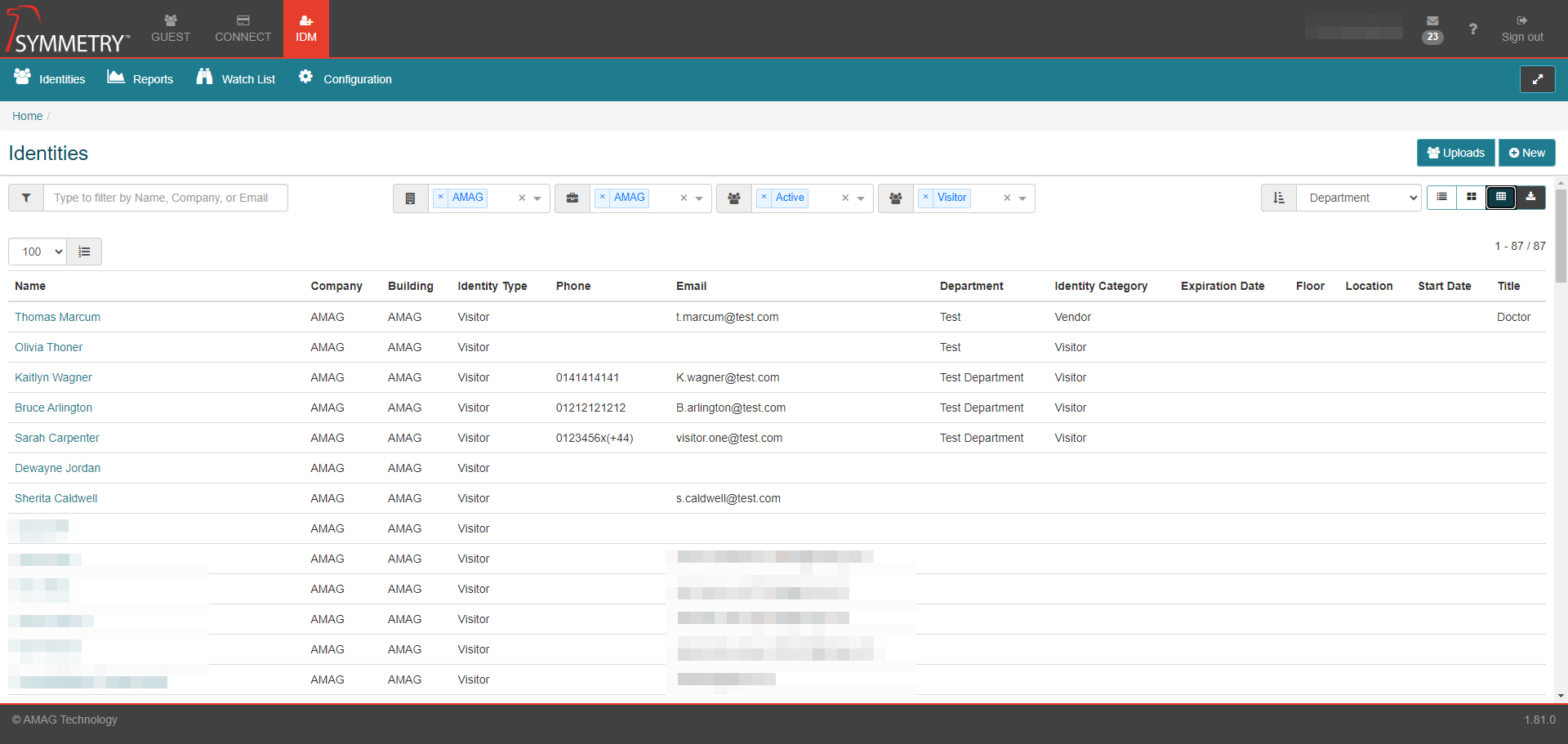The image size is (1568, 744).
Task: Open Sherita Caldwell identity
Action: coord(56,498)
